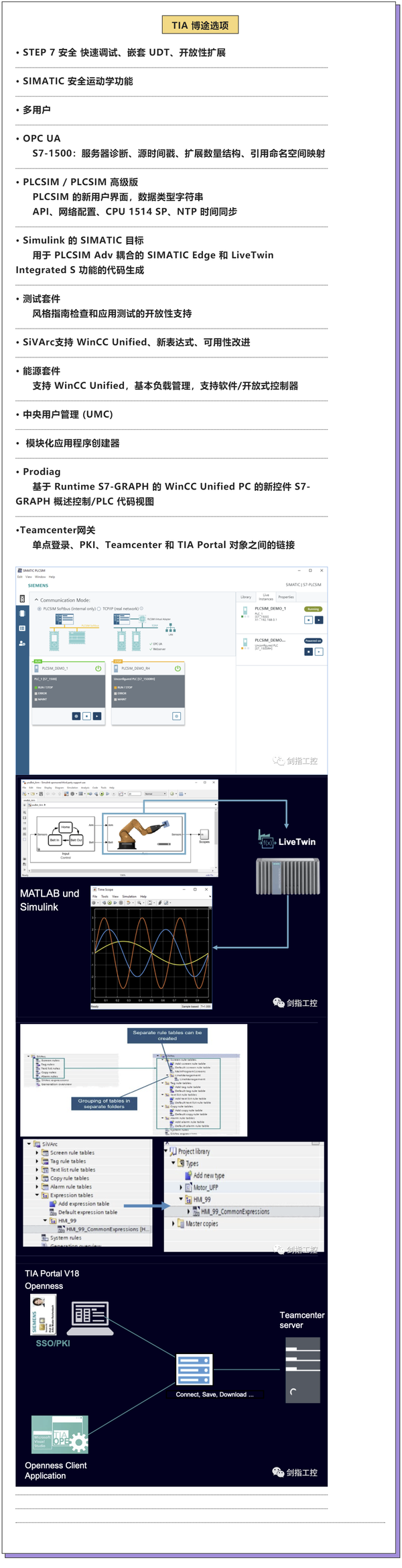
Task: Click the TIA Portal laptop icon
Action: [90, 1318]
